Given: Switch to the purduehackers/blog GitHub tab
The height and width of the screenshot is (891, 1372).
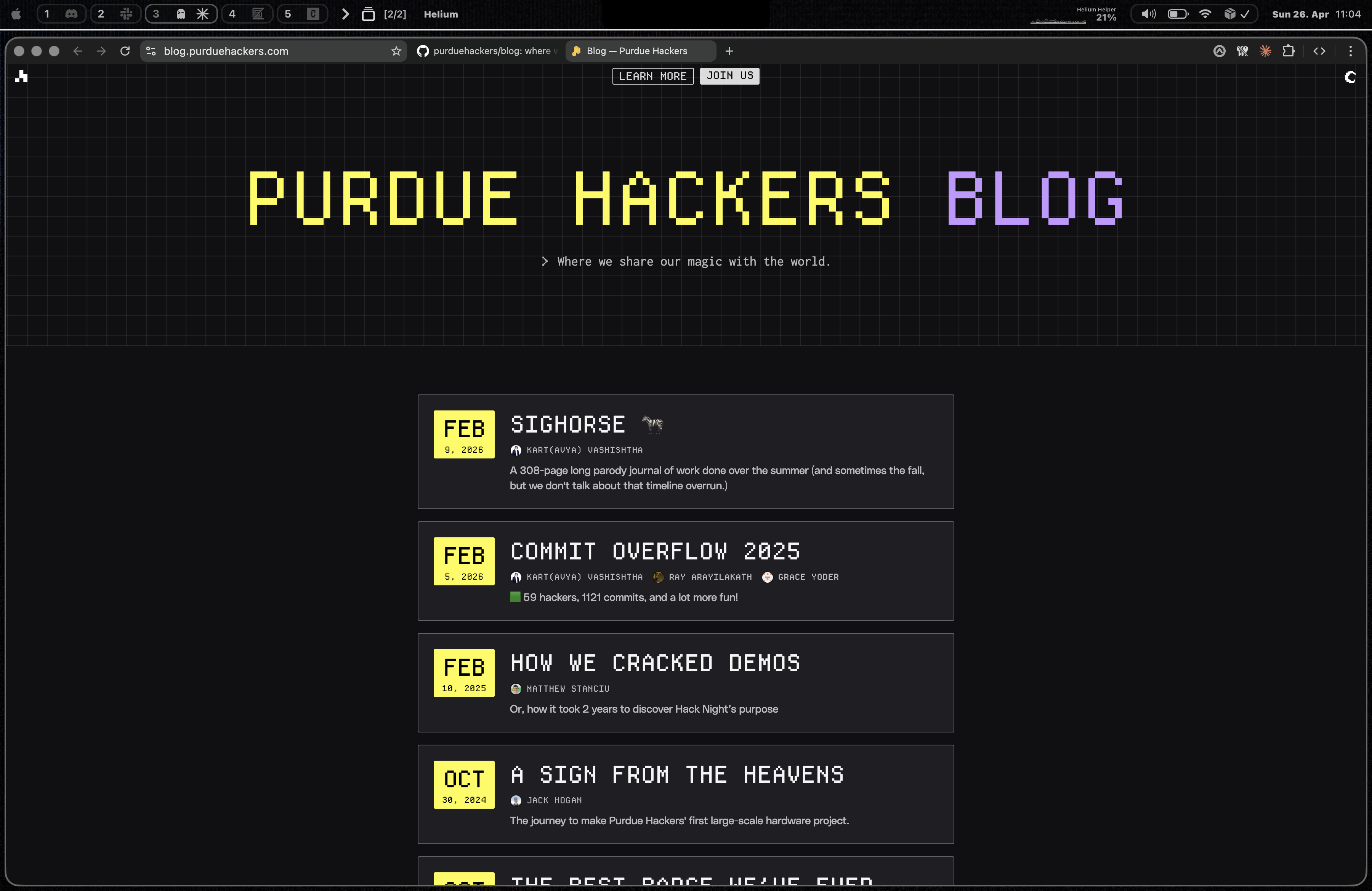Looking at the screenshot, I should 487,51.
